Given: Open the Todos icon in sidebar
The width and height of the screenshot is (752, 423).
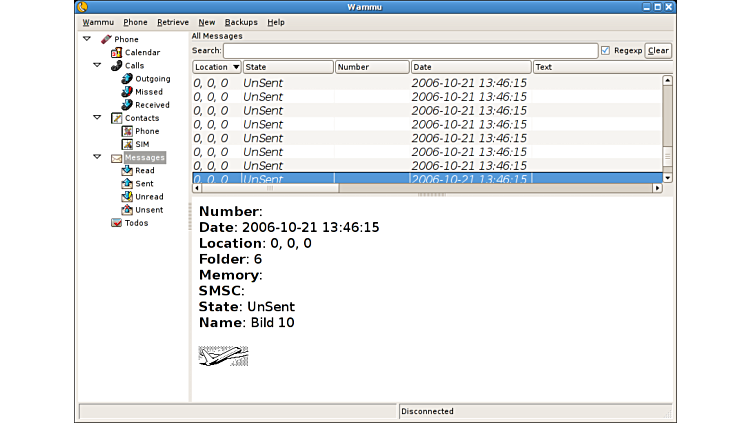Looking at the screenshot, I should pyautogui.click(x=117, y=223).
